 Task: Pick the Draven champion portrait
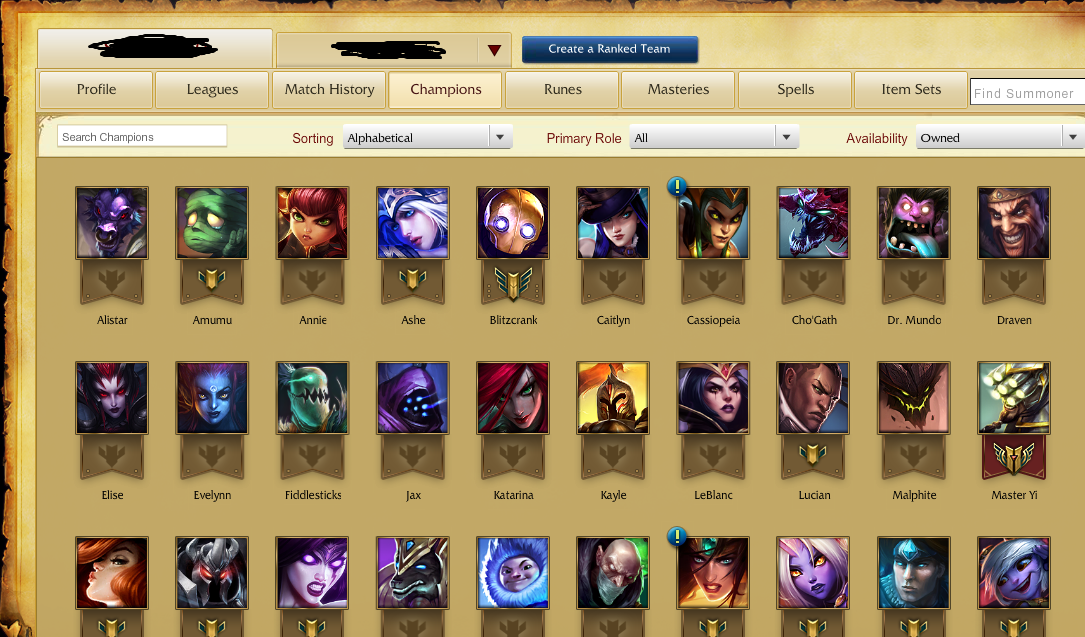[x=1014, y=223]
